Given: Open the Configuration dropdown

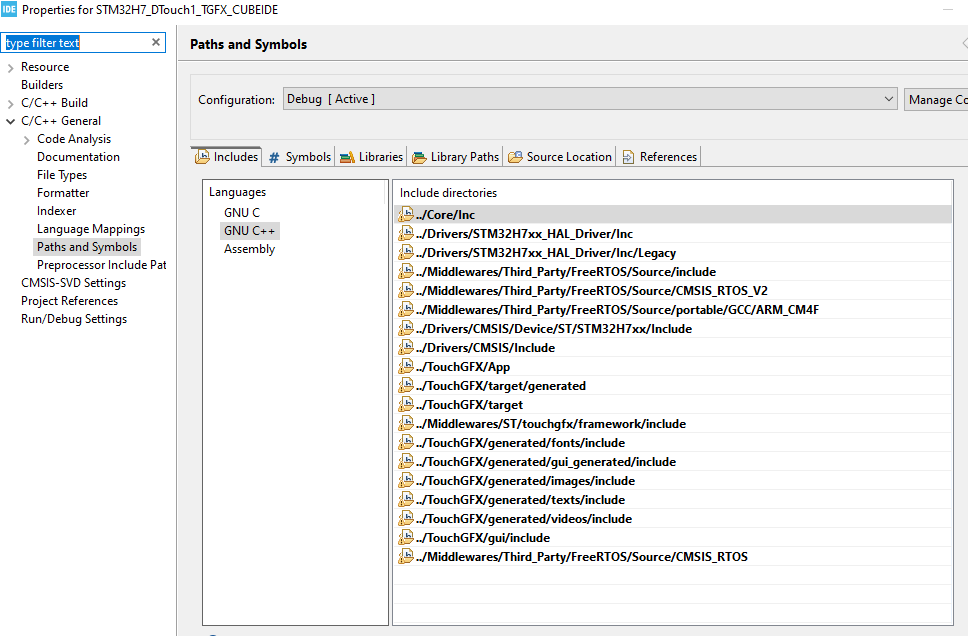Looking at the screenshot, I should (x=889, y=99).
